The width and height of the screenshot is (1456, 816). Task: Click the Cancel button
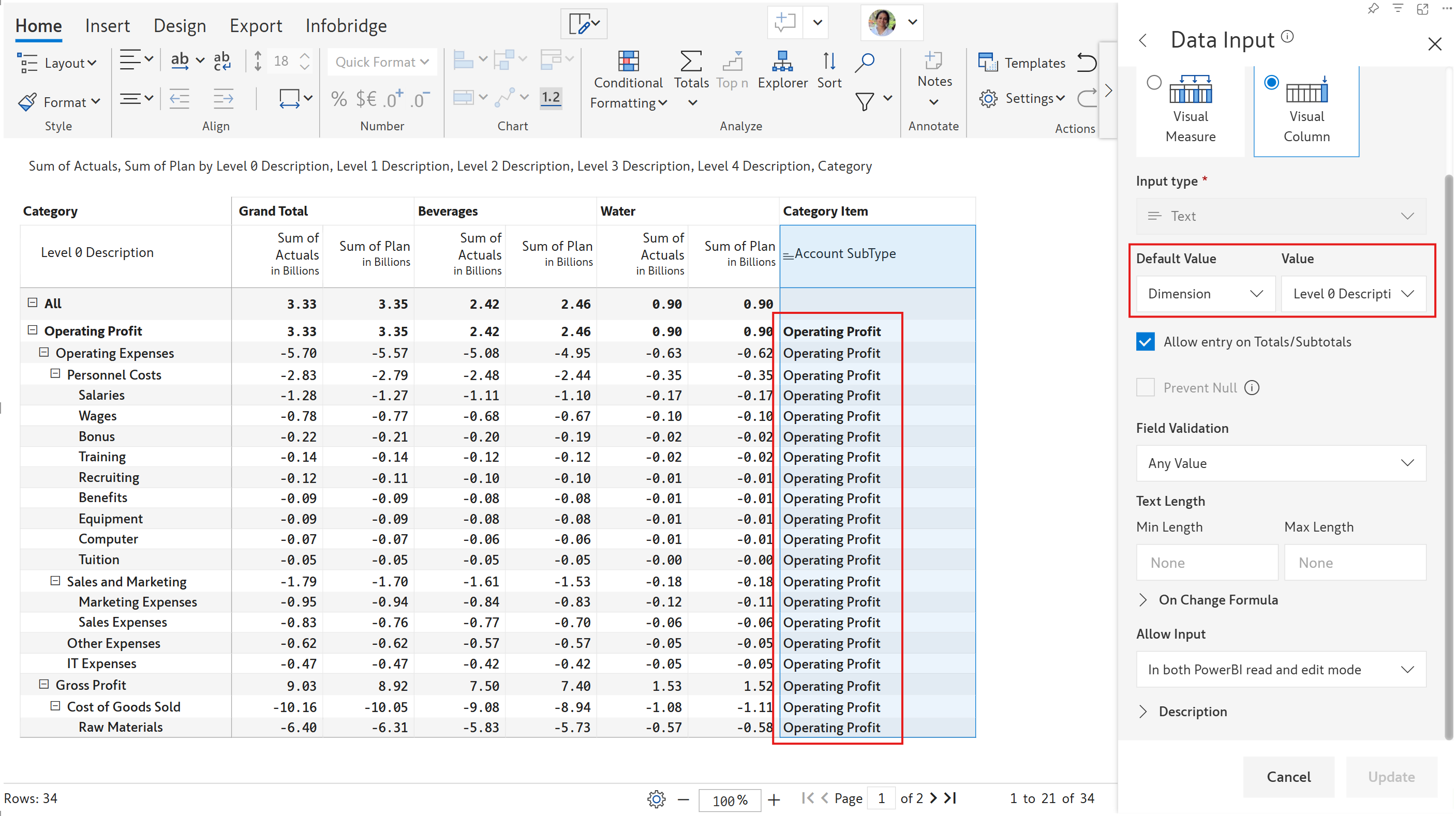pos(1288,777)
